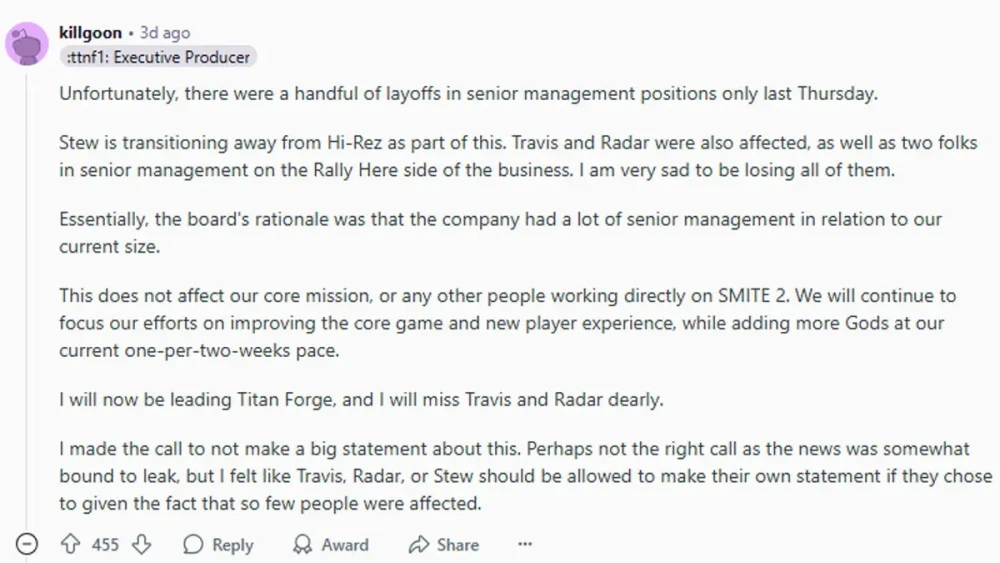This screenshot has height=563, width=1000.
Task: Open the killgoon avatar image
Action: tap(26, 44)
